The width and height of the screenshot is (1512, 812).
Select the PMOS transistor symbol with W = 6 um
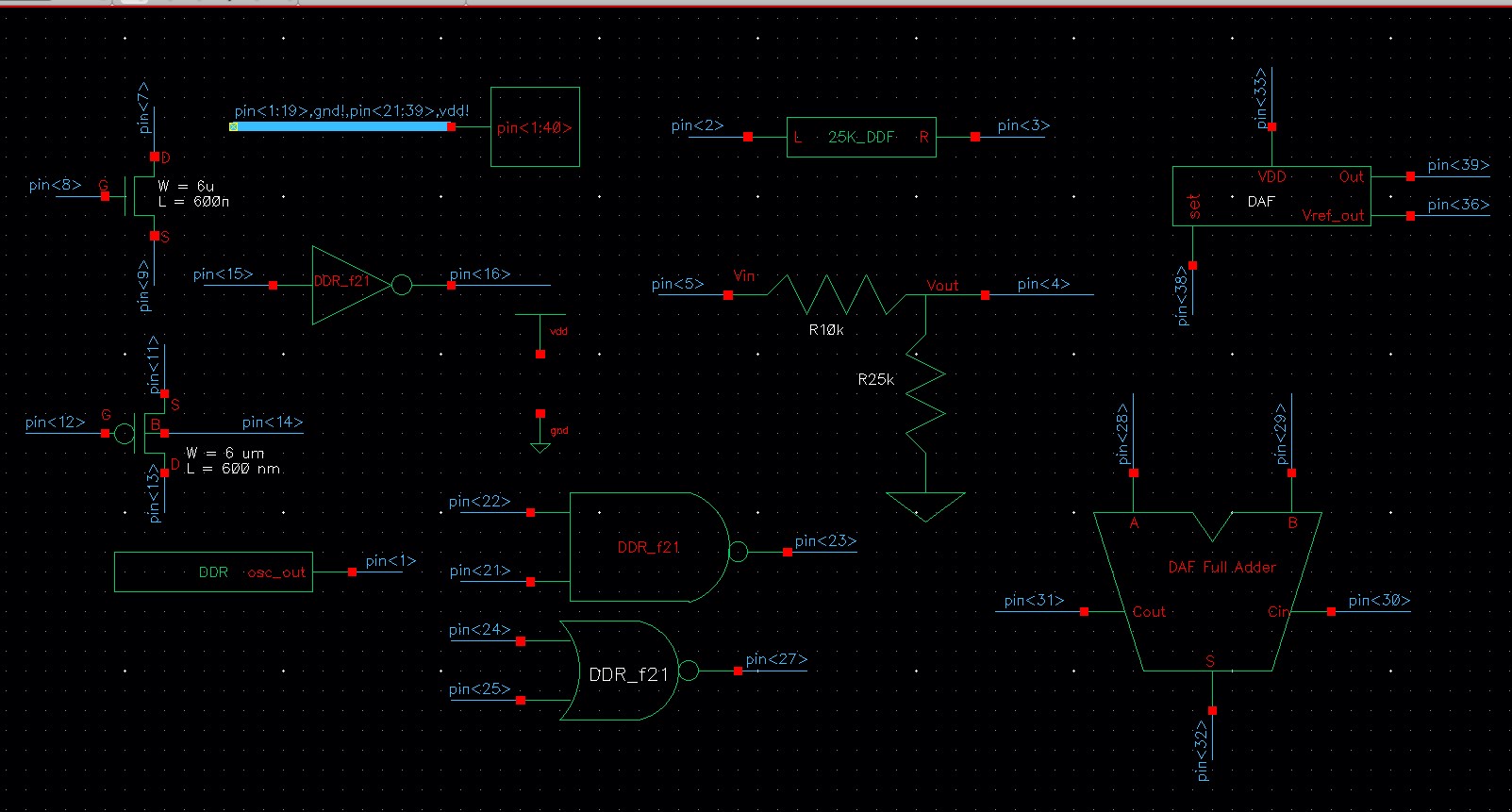pos(141,434)
